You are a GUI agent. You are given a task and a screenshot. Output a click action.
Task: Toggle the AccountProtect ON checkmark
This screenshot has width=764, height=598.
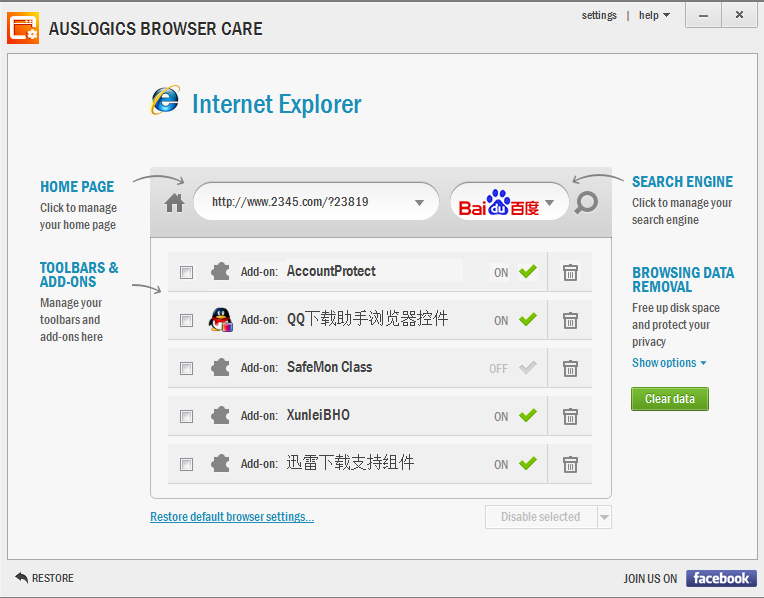(x=527, y=272)
